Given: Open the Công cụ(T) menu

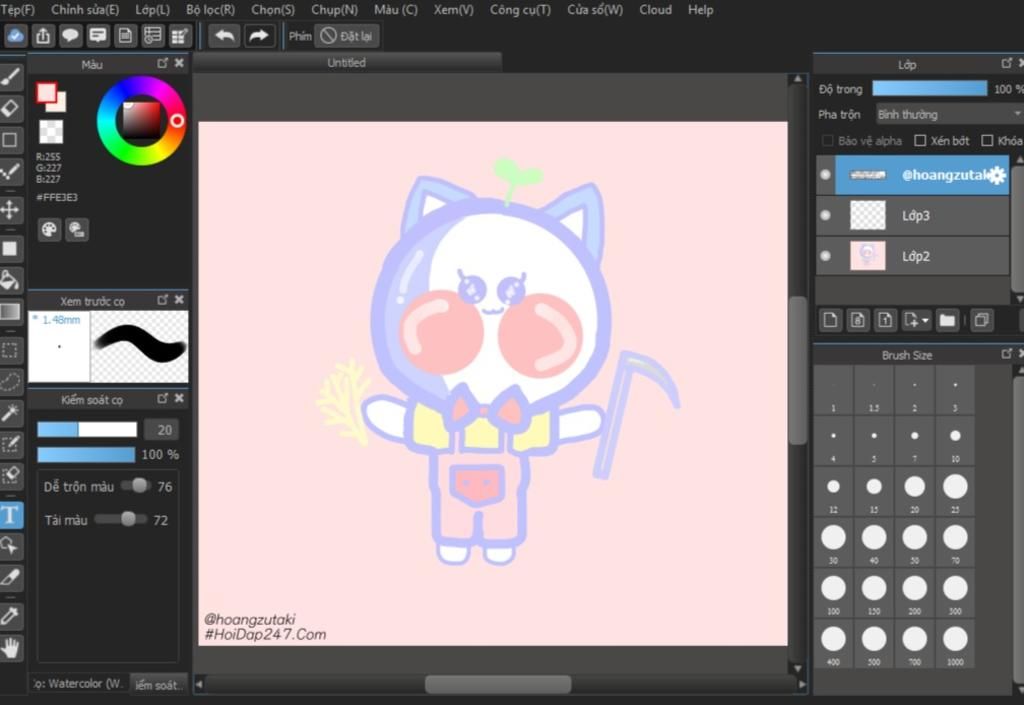Looking at the screenshot, I should coord(520,10).
